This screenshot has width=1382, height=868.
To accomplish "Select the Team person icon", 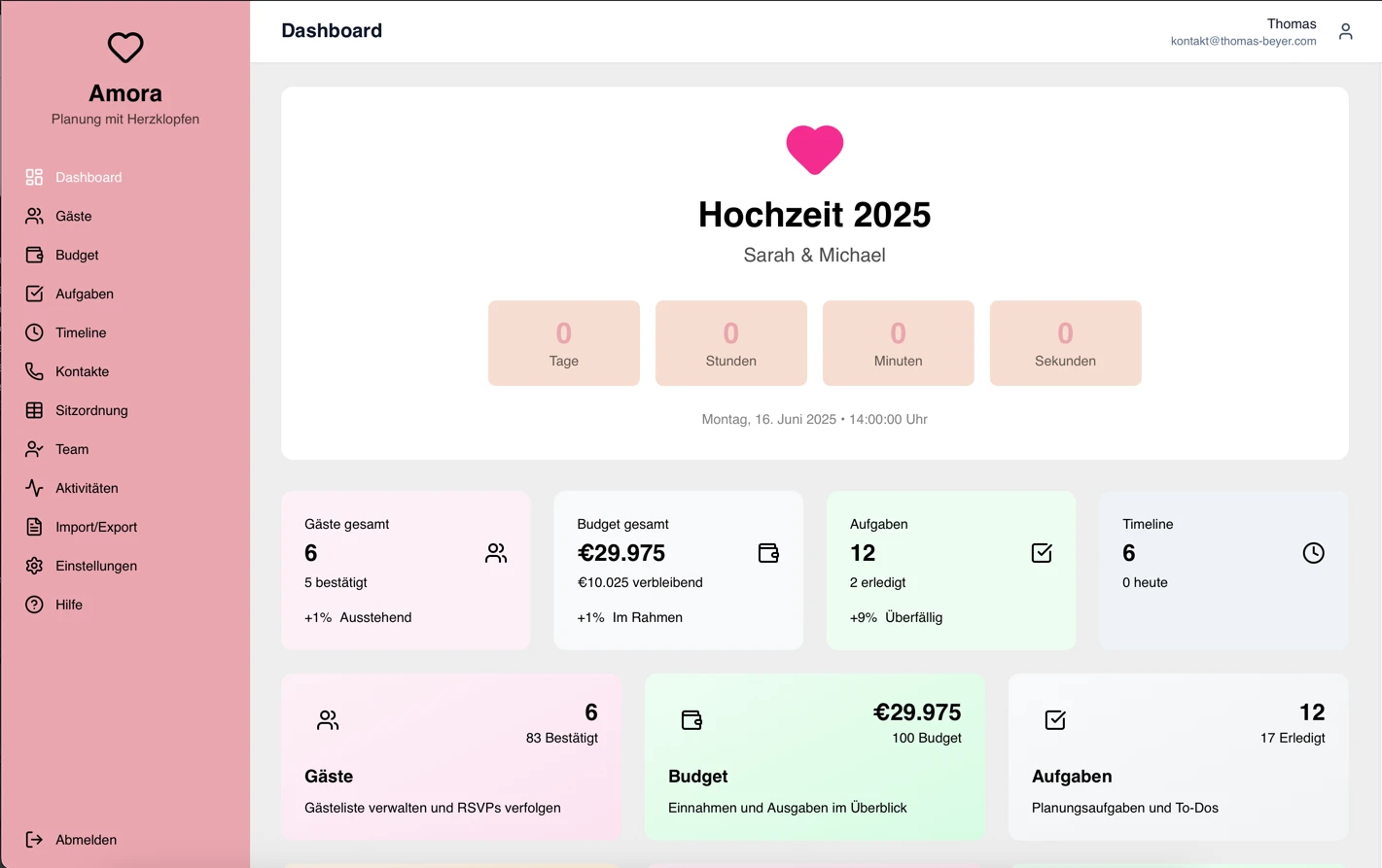I will [33, 449].
